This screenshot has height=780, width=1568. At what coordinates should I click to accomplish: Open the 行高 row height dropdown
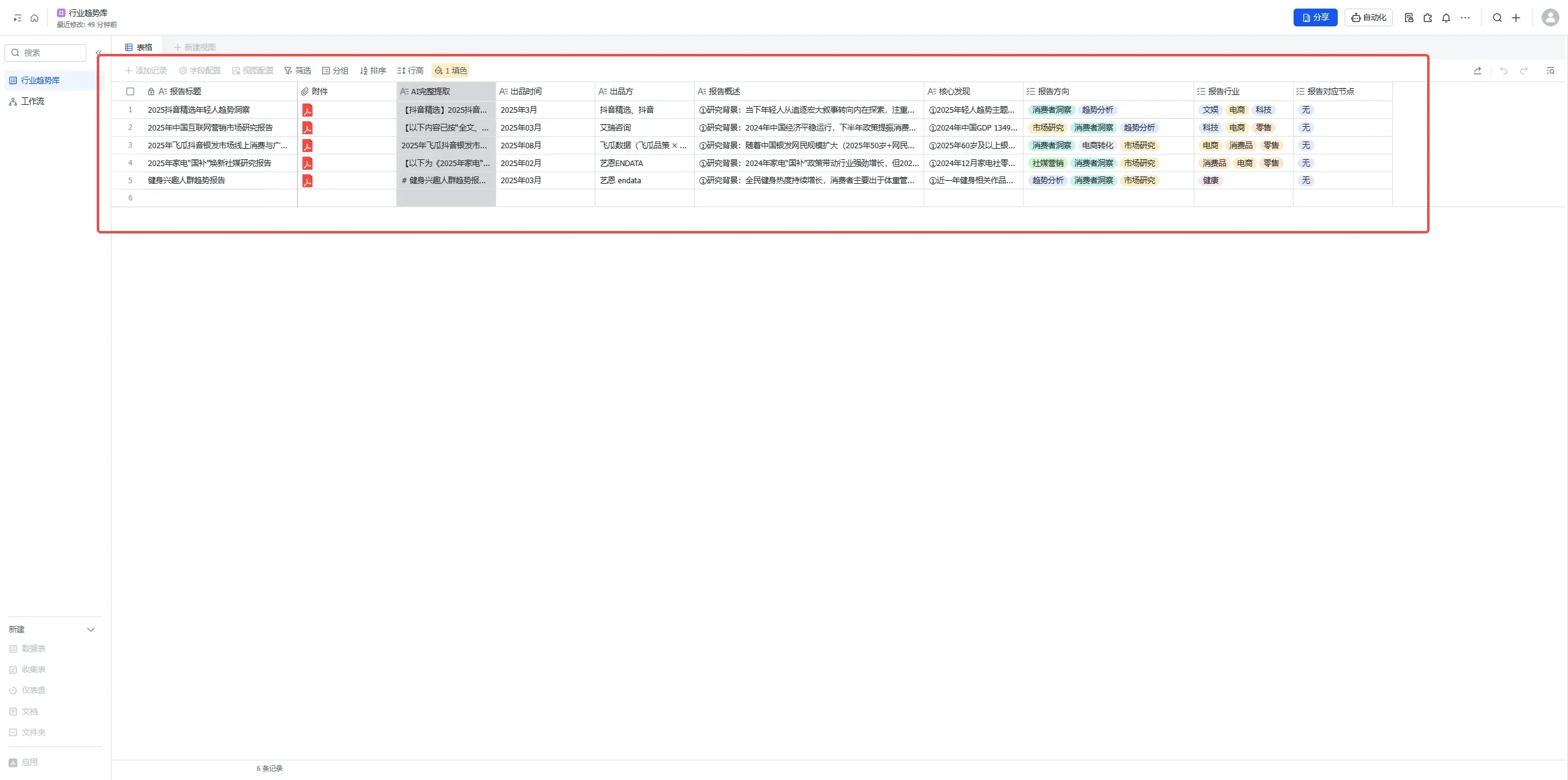coord(410,70)
